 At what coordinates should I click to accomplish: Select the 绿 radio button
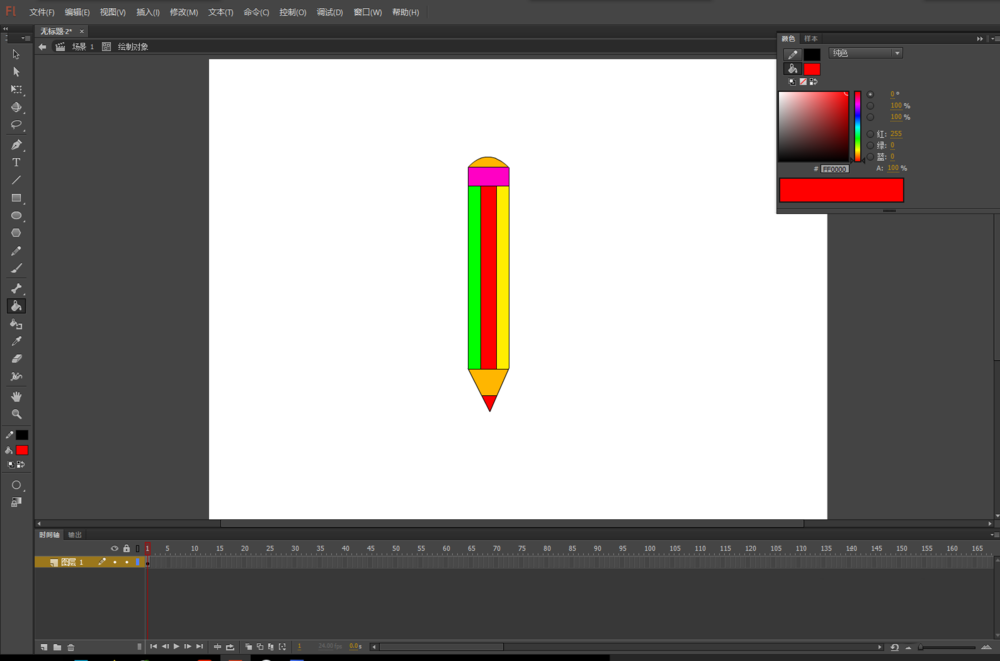click(x=870, y=145)
